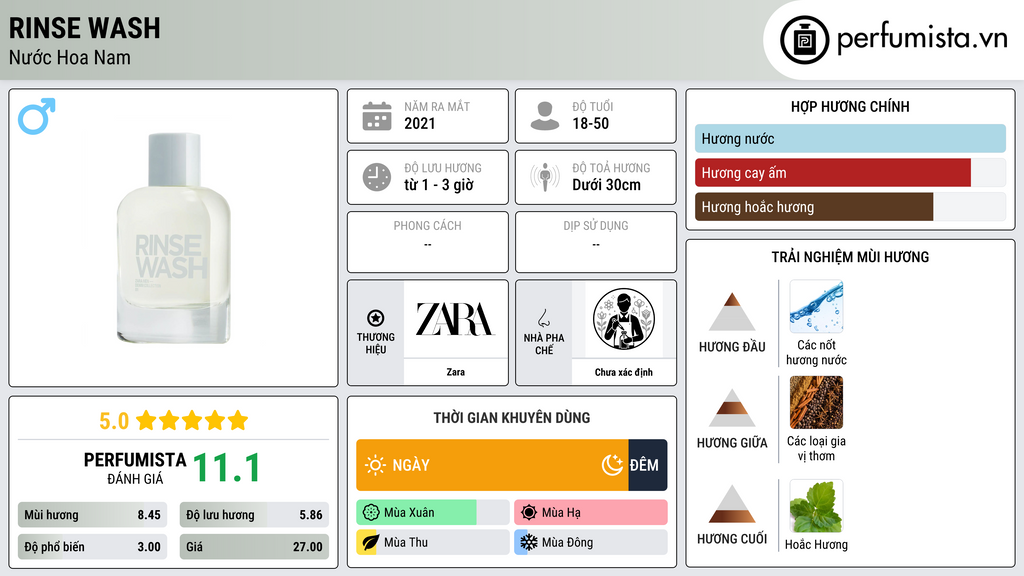Screen dimensions: 1024x576
Task: Click the Dịp sử dụng card
Action: 596,242
